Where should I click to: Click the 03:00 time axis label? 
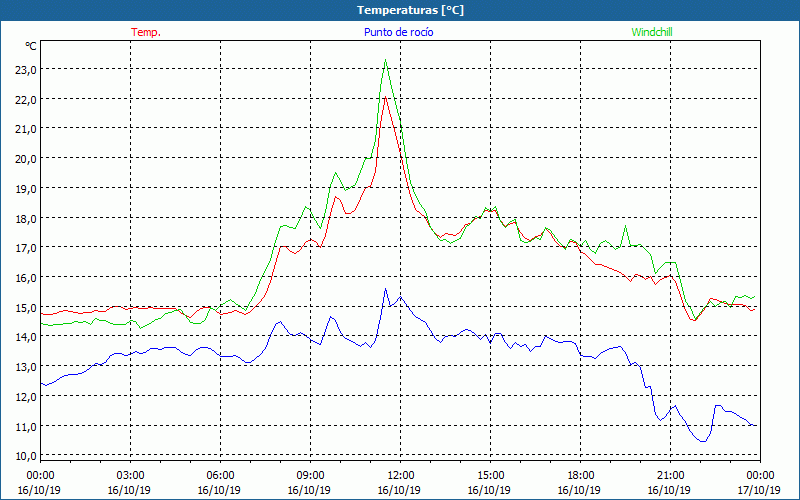point(130,476)
